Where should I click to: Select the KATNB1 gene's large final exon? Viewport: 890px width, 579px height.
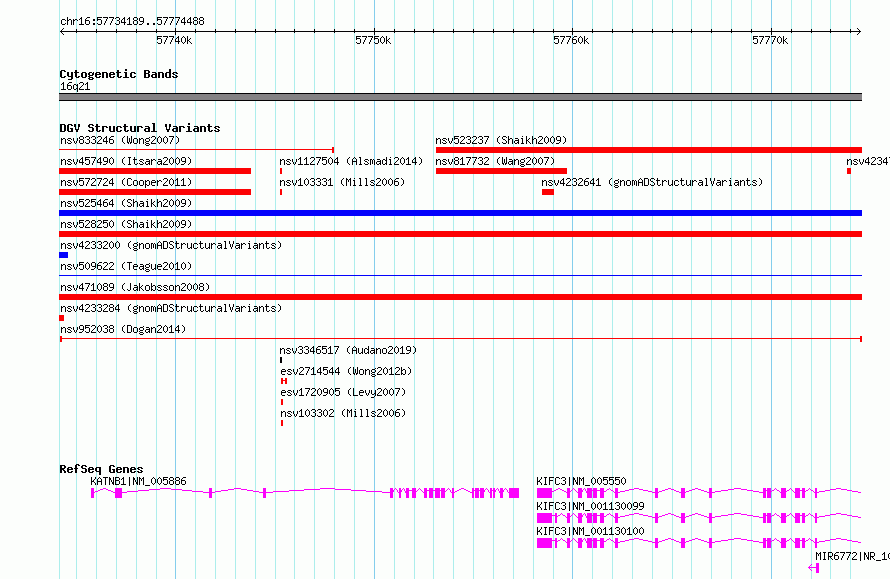[x=514, y=493]
